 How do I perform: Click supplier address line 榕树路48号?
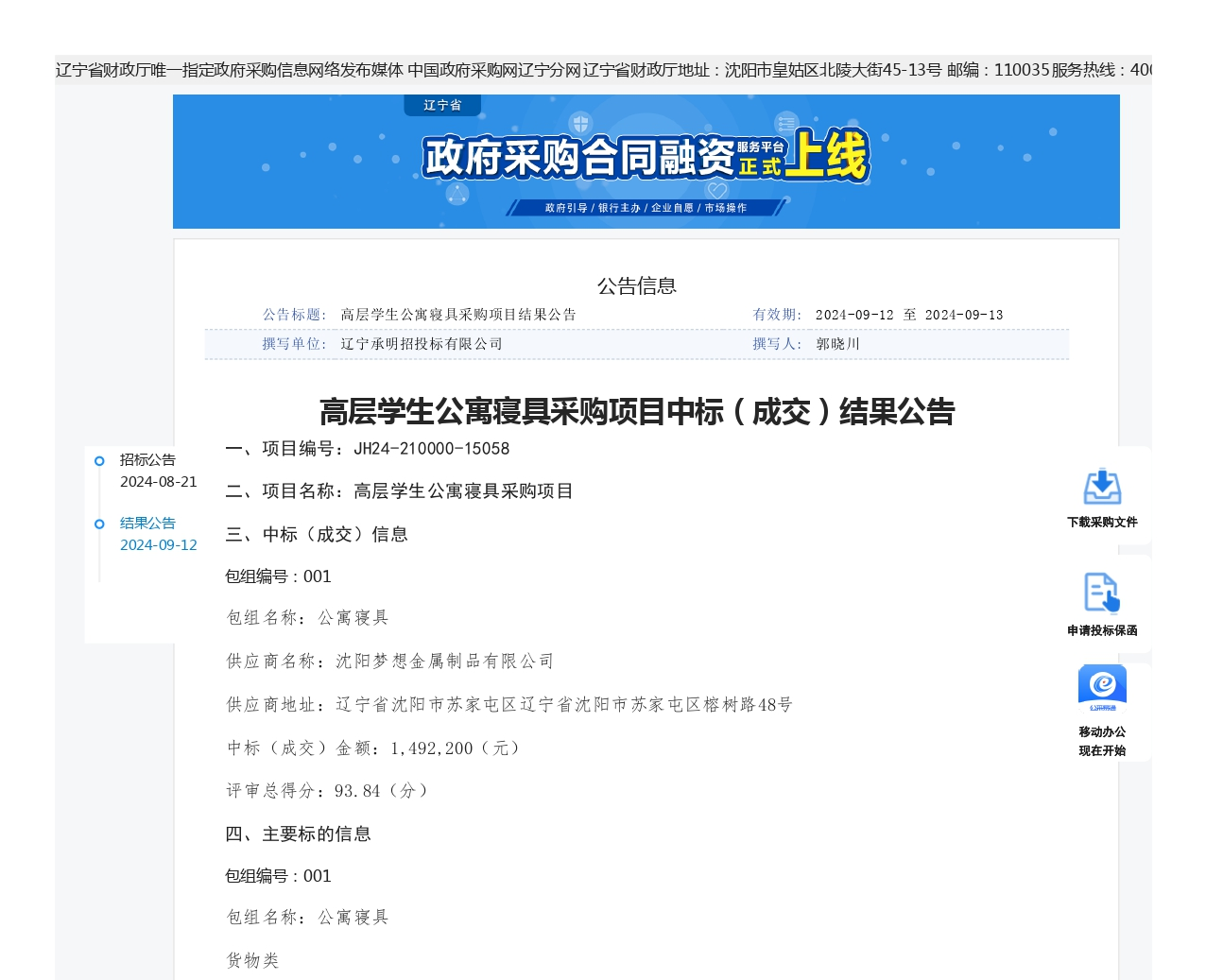[x=509, y=705]
